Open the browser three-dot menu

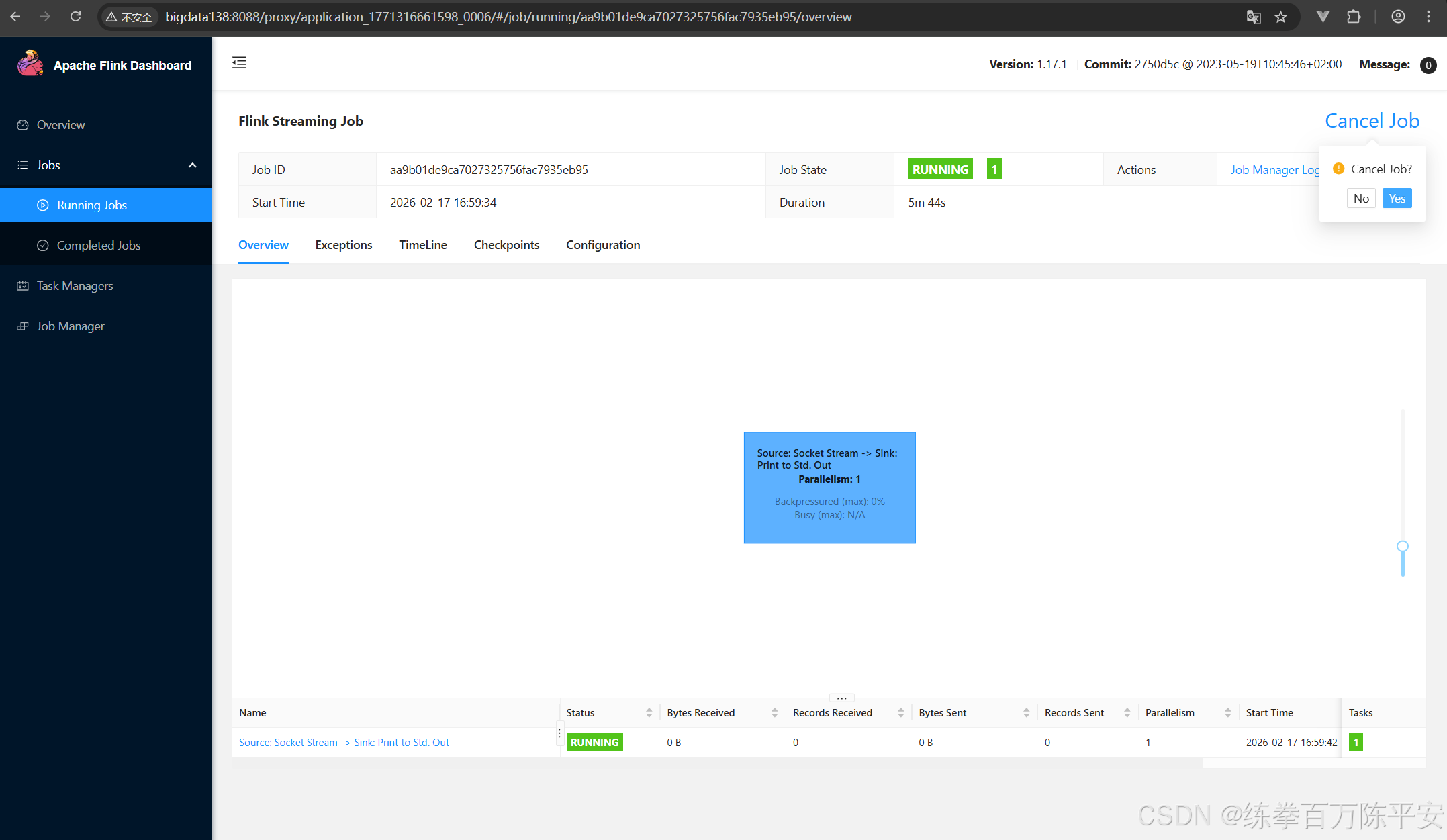1428,17
